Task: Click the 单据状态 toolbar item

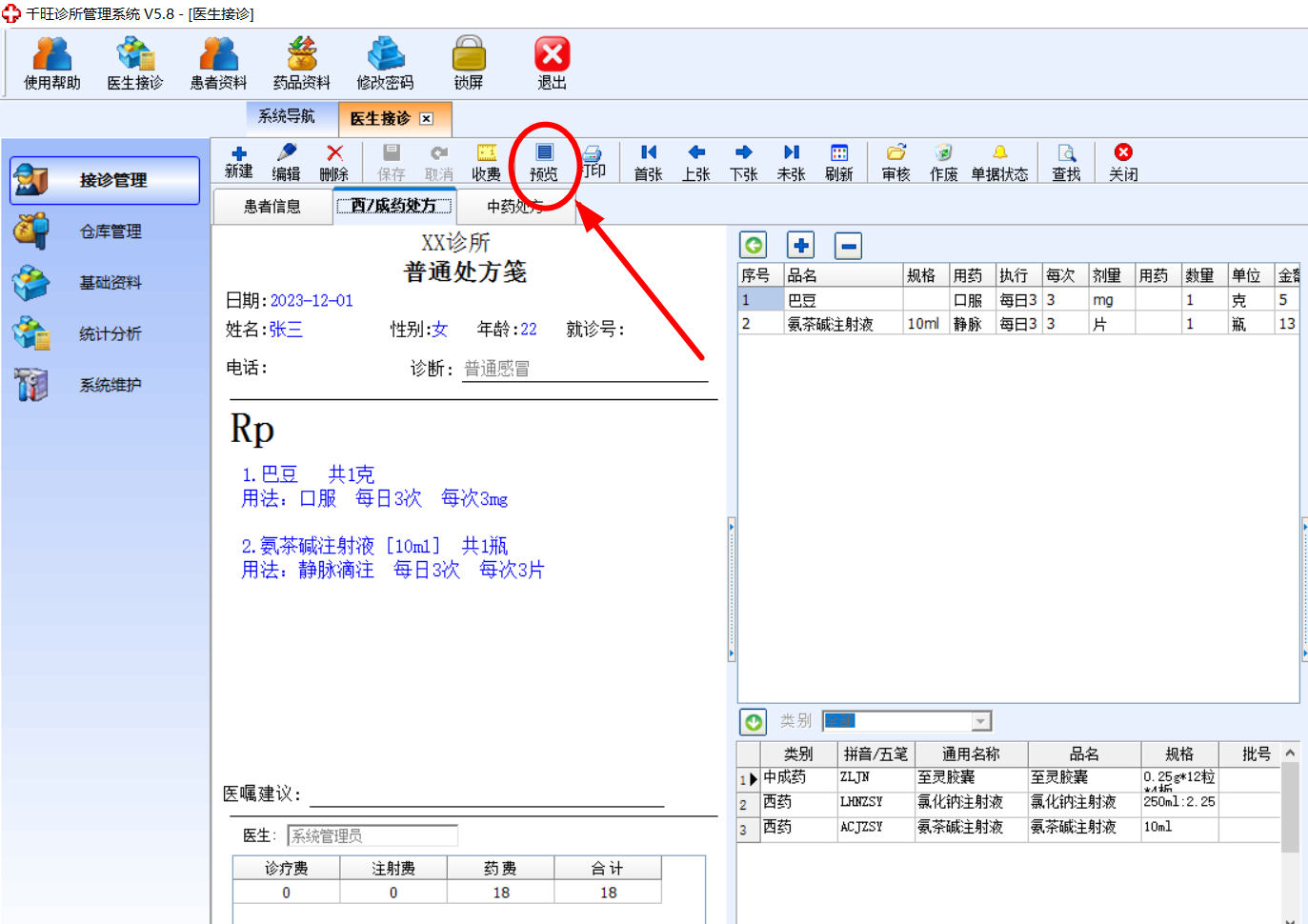Action: (x=999, y=162)
